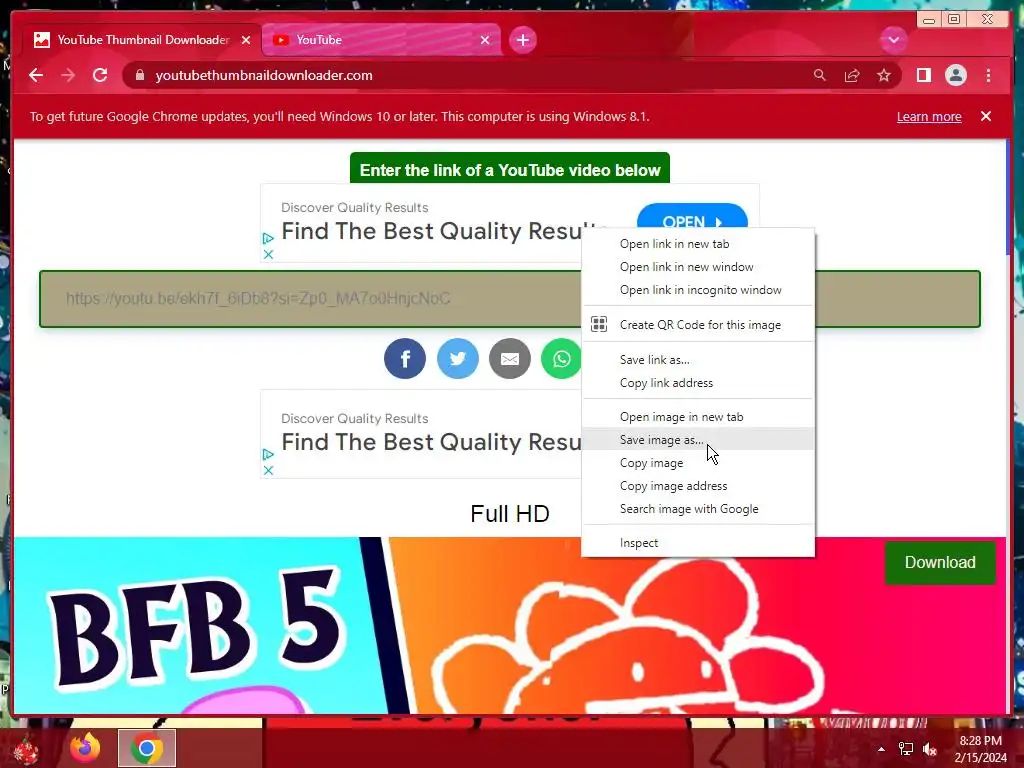The height and width of the screenshot is (768, 1024).
Task: Select Copy link address
Action: 697,383
